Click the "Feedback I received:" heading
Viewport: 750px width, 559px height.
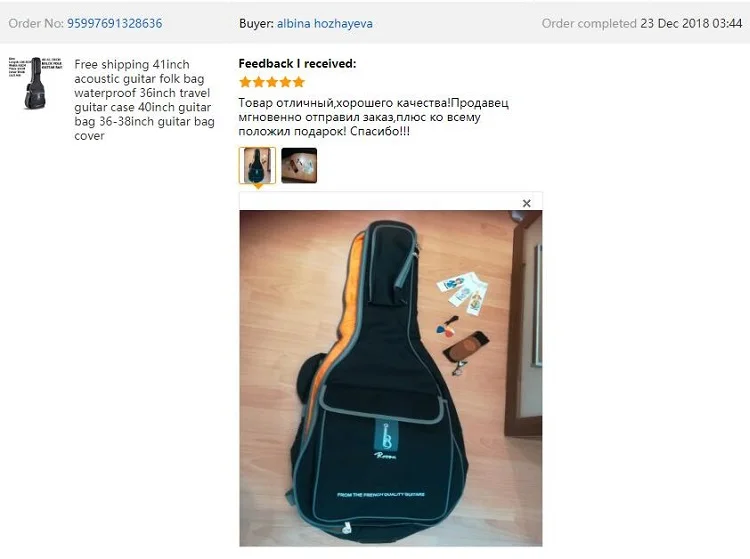(x=297, y=64)
